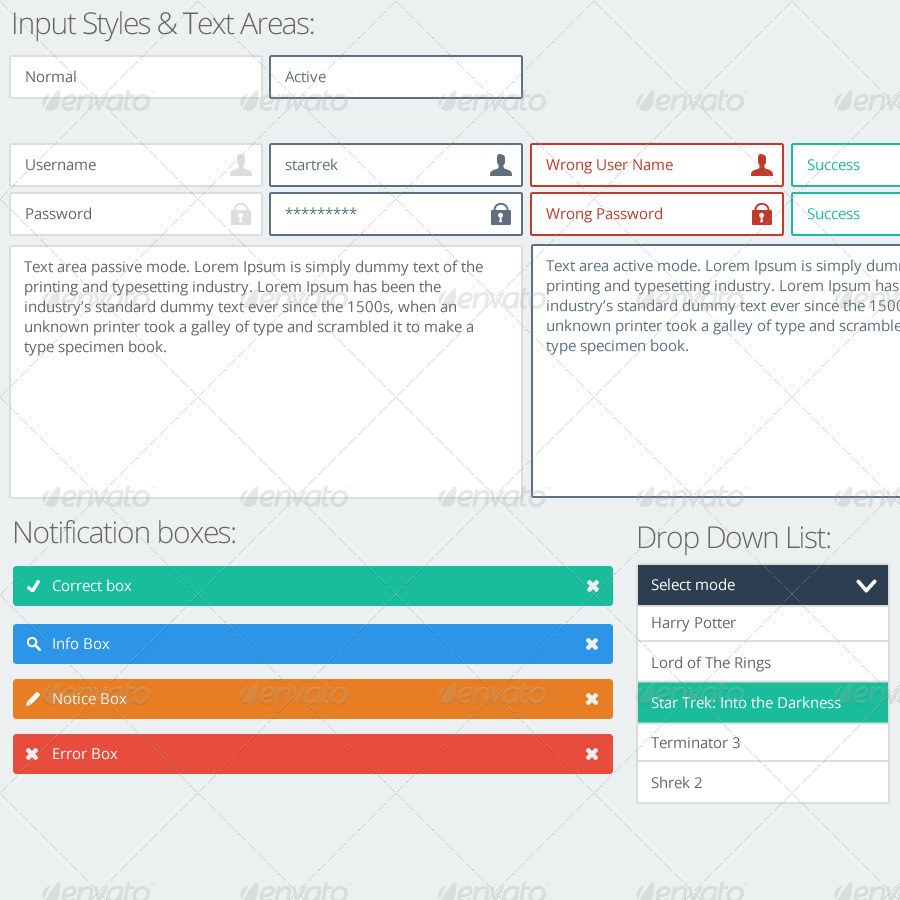Screen dimensions: 900x900
Task: Choose Terminator 3 from the drop down list
Action: point(762,742)
